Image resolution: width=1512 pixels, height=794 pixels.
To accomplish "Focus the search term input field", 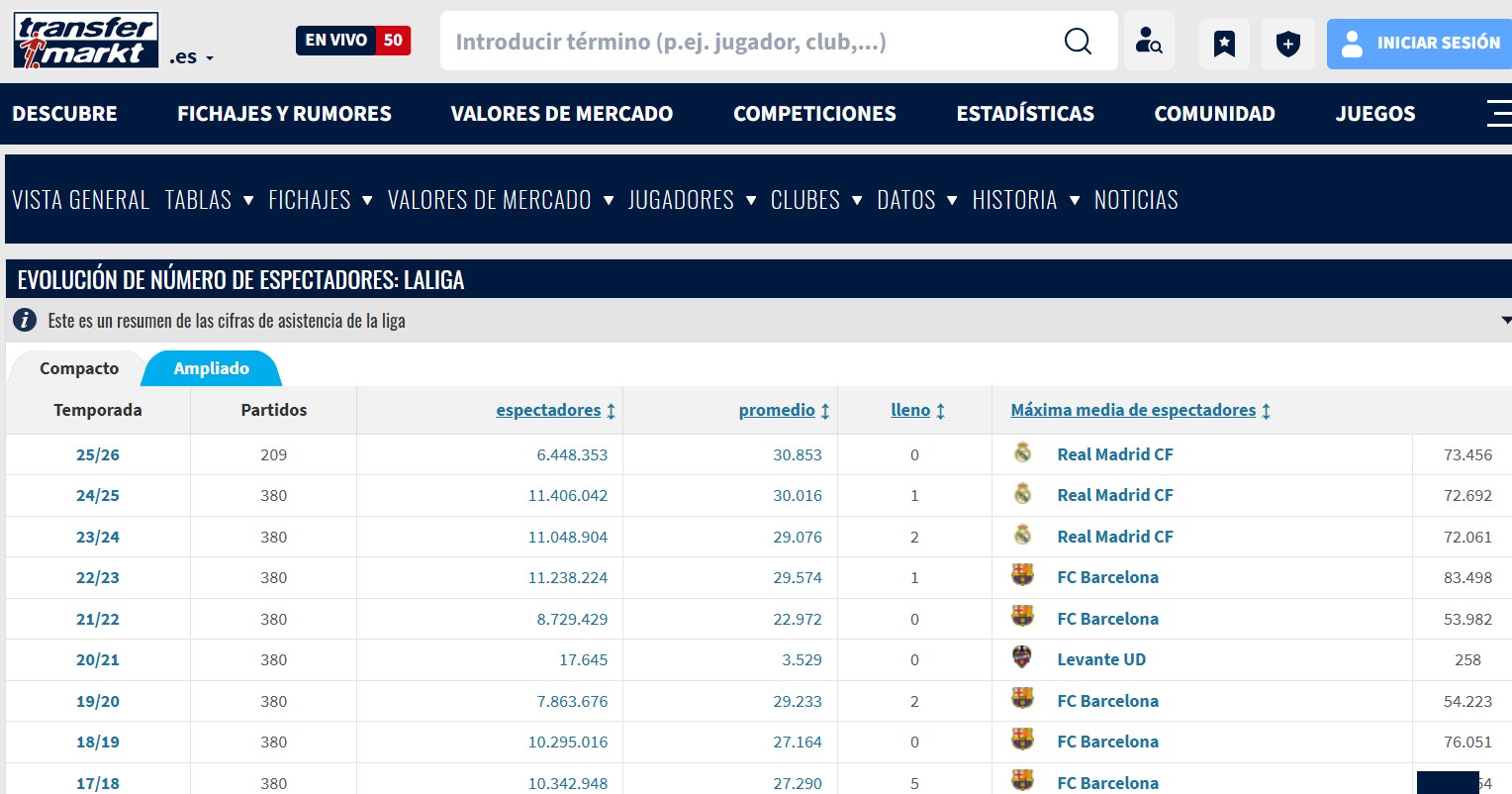I will (742, 42).
